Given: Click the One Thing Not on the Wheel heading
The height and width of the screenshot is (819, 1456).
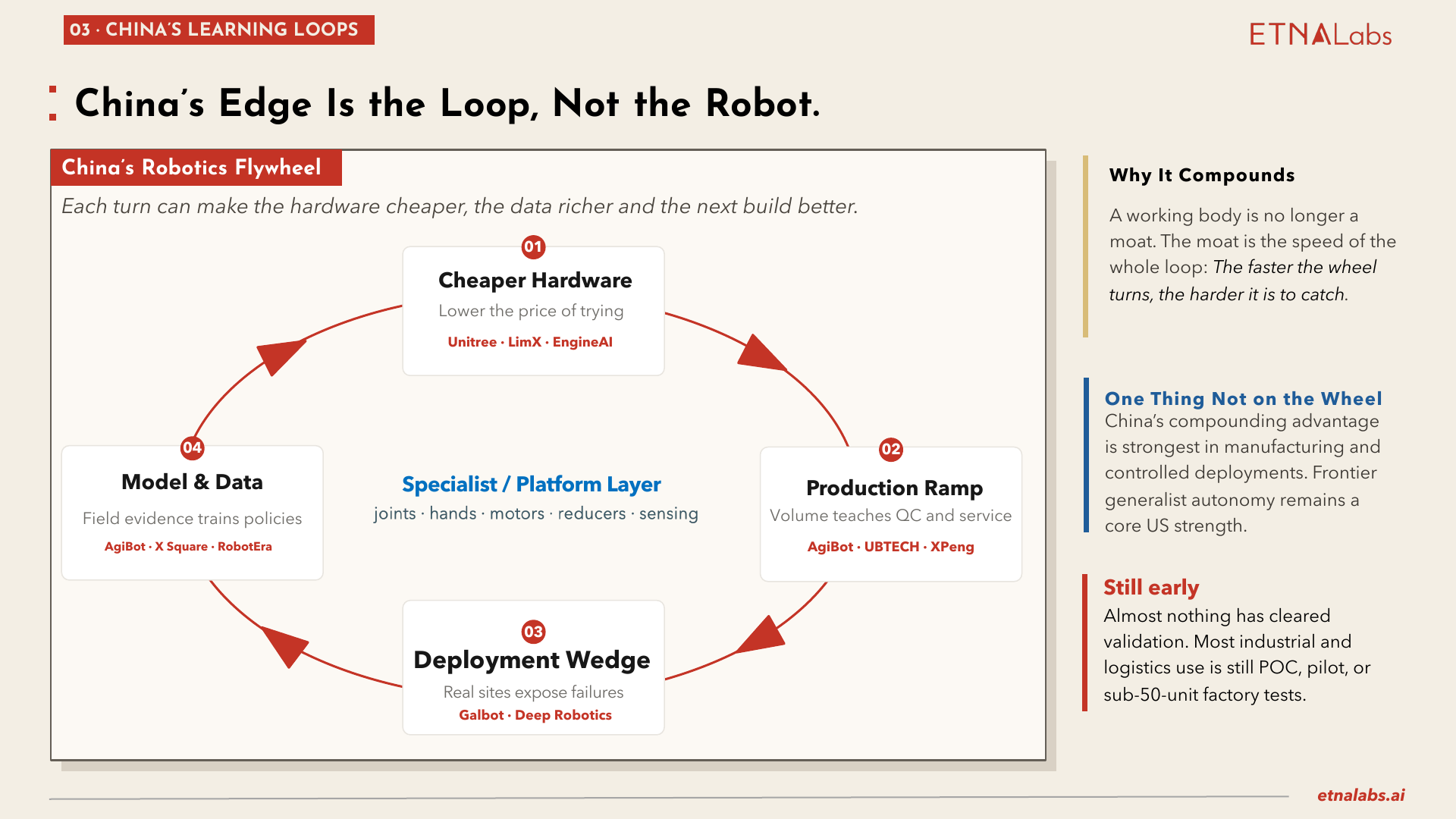Looking at the screenshot, I should pos(1243,398).
